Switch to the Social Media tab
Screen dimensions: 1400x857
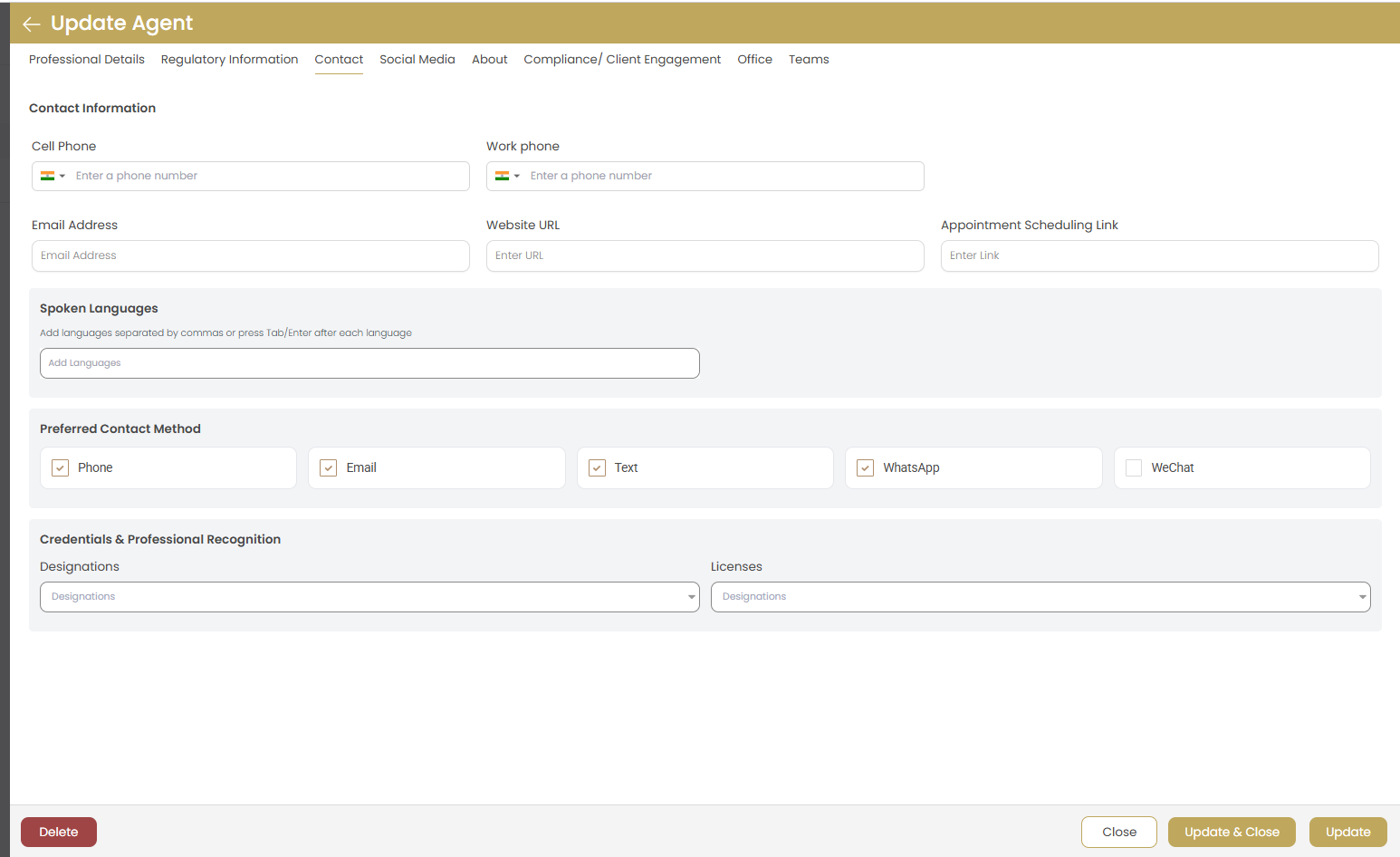tap(417, 59)
